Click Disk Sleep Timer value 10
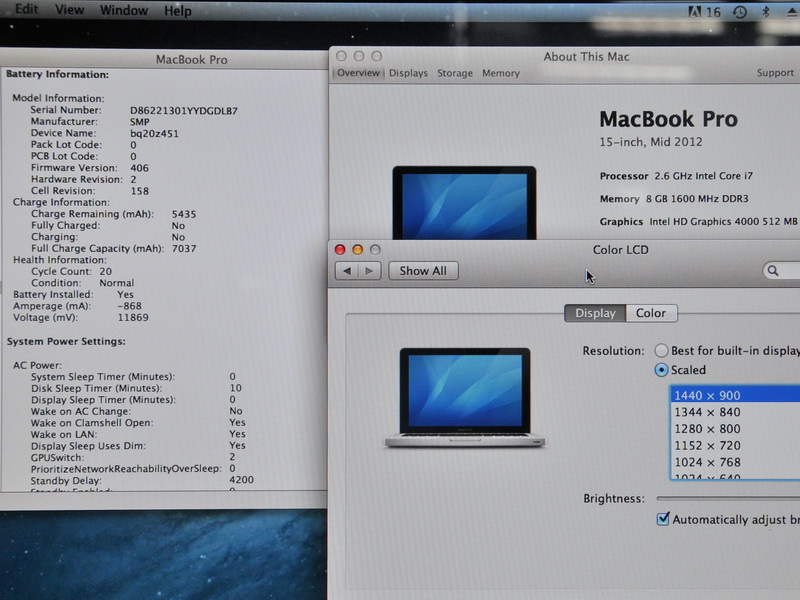This screenshot has width=800, height=600. point(236,388)
